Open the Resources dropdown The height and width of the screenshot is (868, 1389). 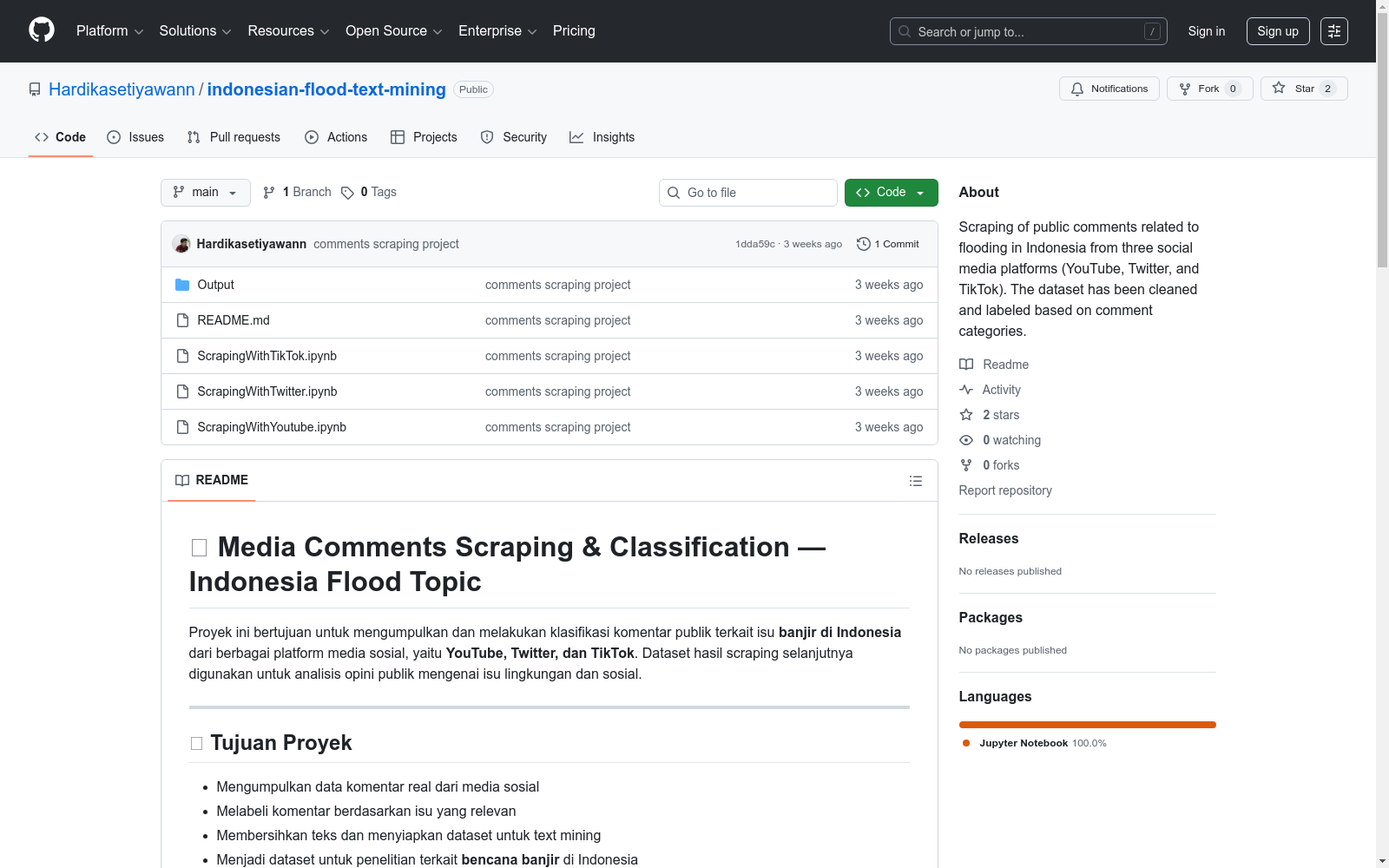point(288,31)
